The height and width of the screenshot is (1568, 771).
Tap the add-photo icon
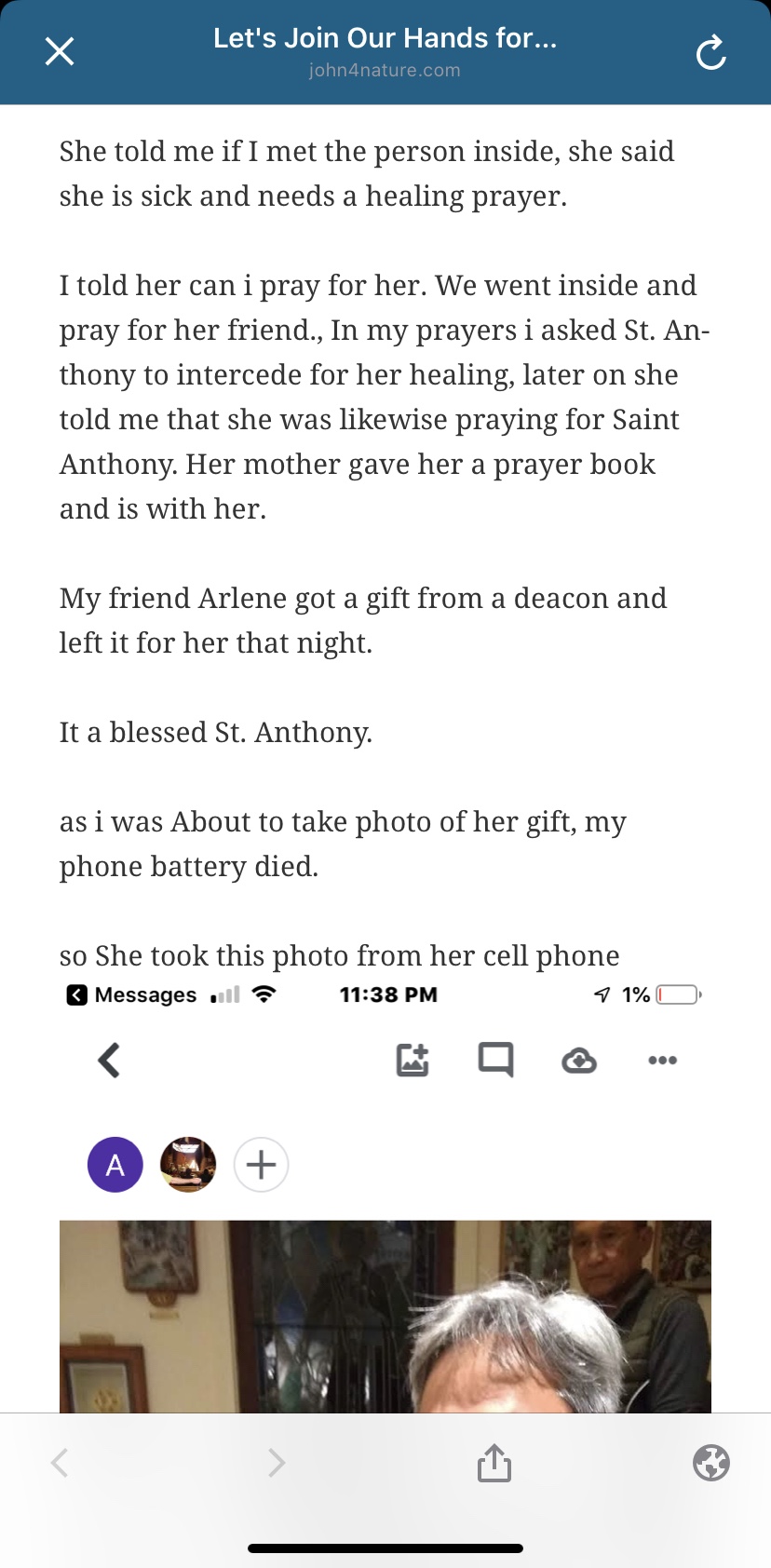pos(413,1060)
